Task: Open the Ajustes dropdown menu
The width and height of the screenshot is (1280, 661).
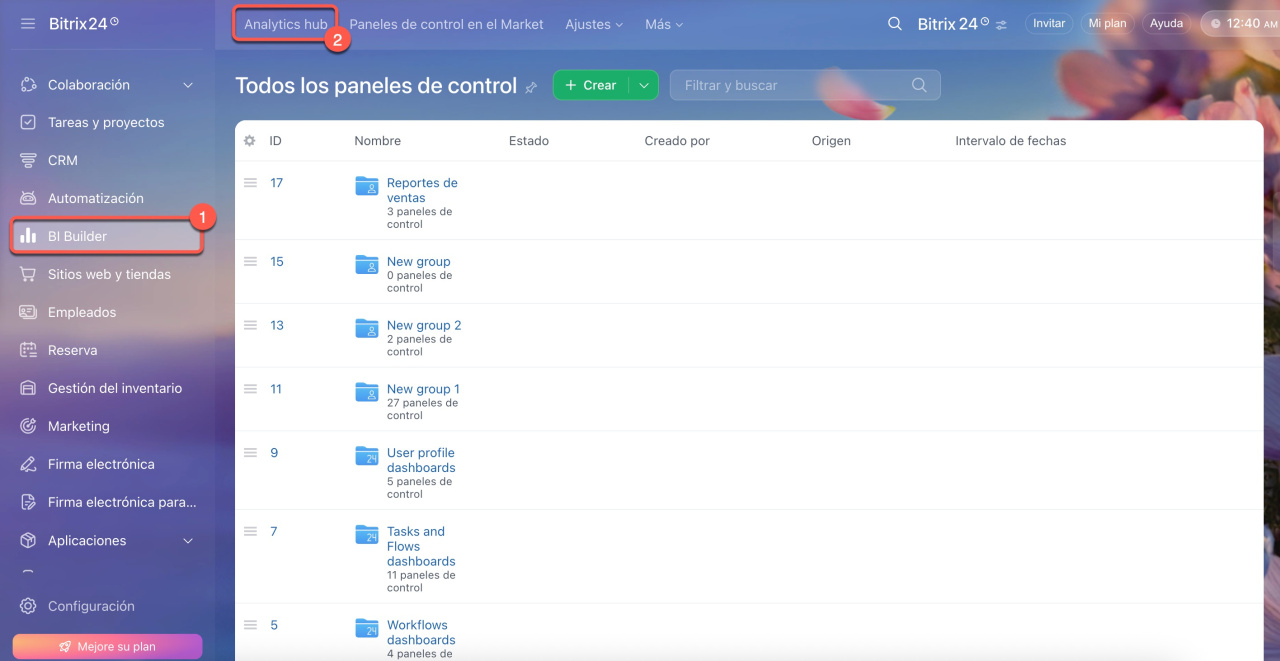Action: point(594,24)
